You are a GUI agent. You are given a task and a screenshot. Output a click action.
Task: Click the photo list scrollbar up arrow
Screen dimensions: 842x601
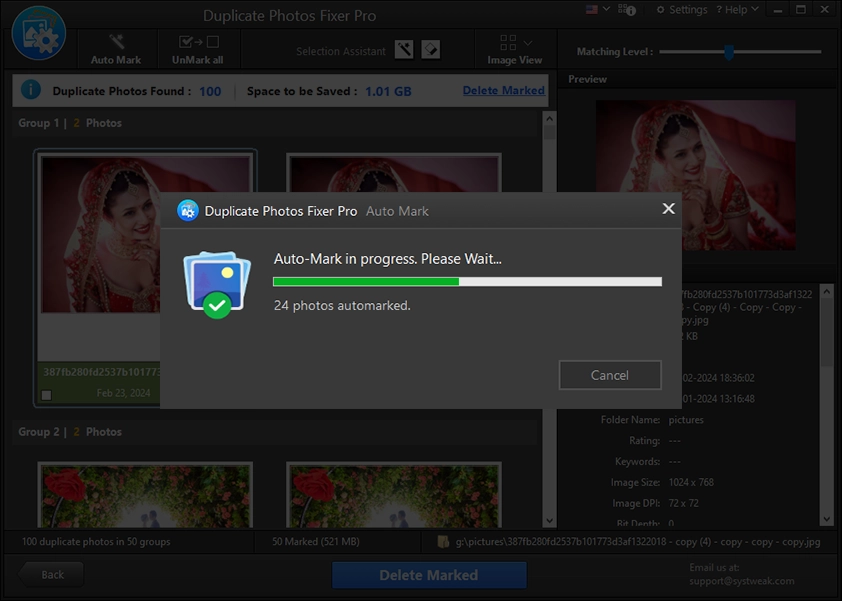click(549, 118)
